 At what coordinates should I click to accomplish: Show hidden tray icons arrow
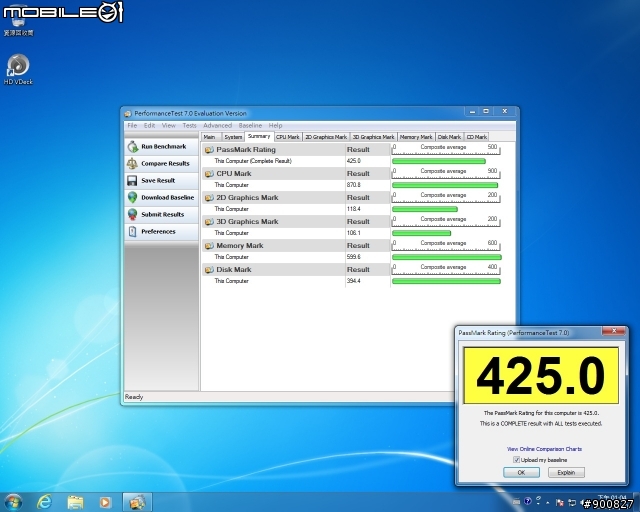[x=548, y=503]
